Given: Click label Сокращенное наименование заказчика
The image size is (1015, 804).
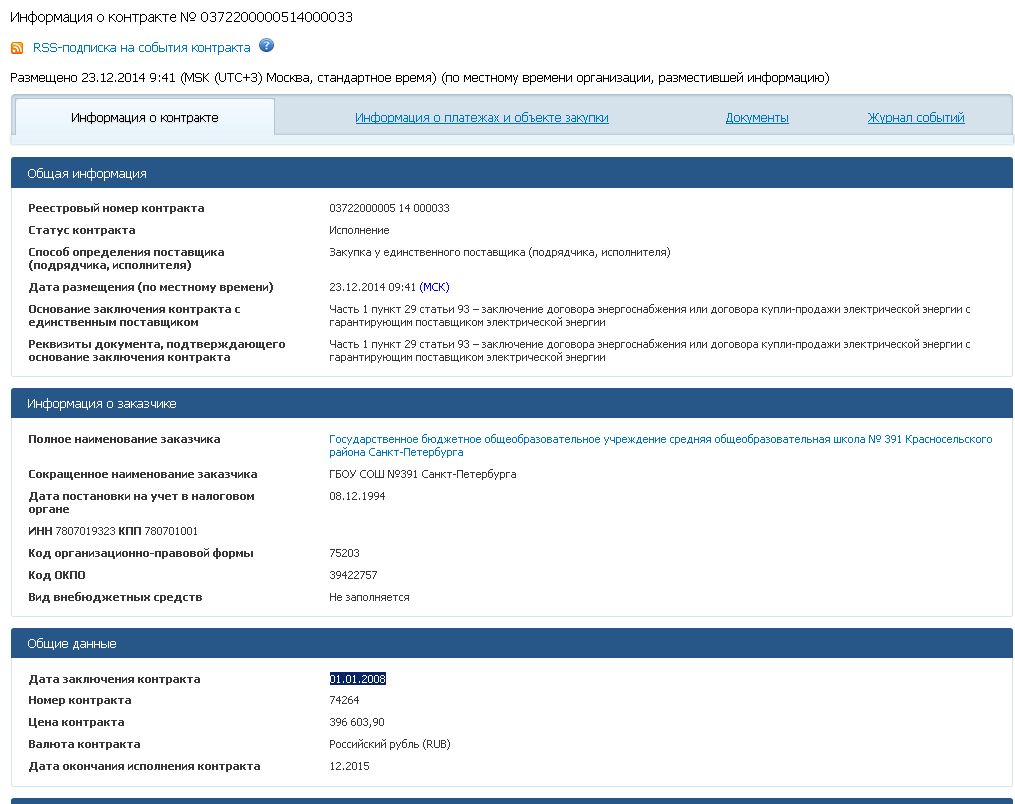Looking at the screenshot, I should point(142,474).
